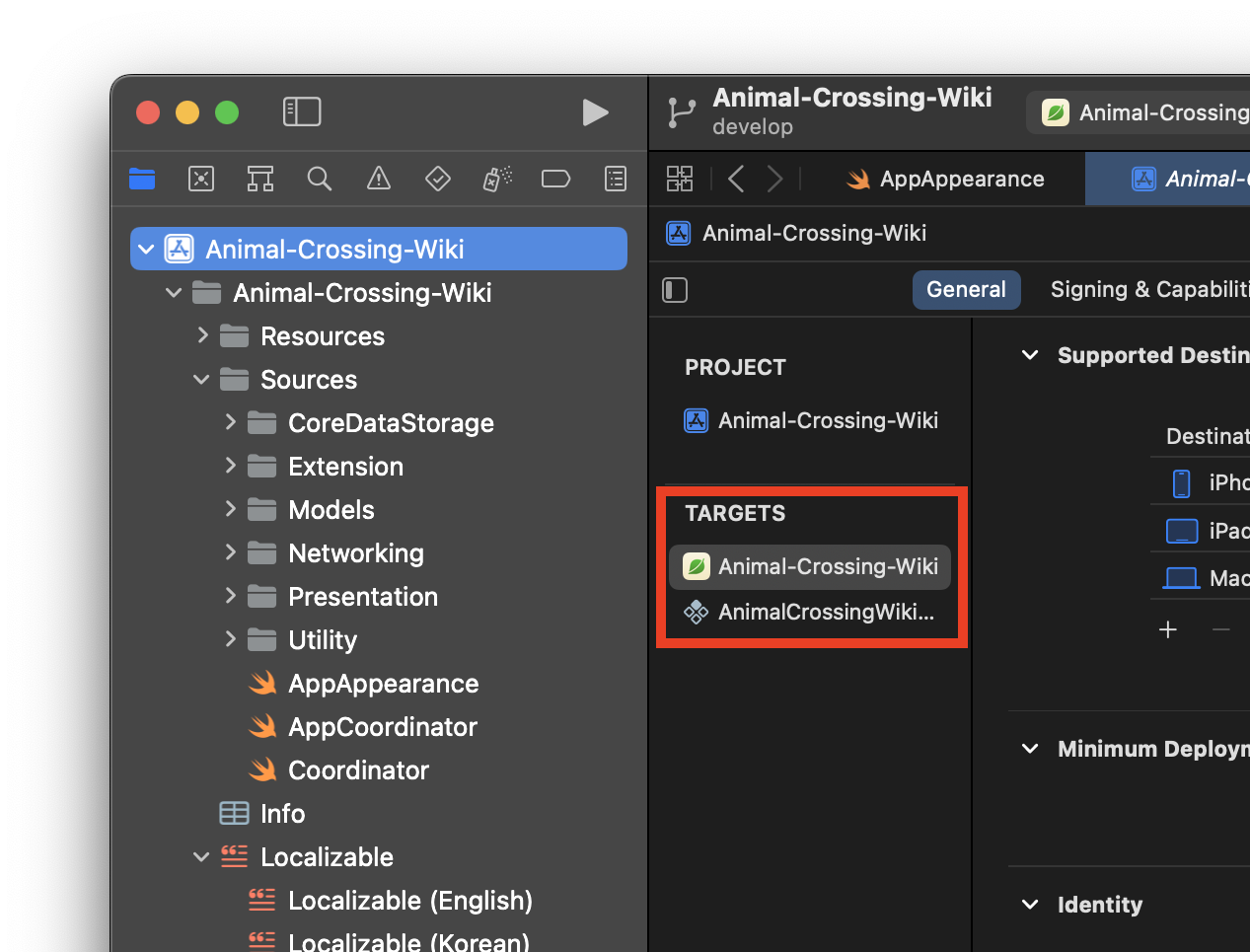Toggle the navigator sidebar button
The width and height of the screenshot is (1250, 952).
coord(302,111)
